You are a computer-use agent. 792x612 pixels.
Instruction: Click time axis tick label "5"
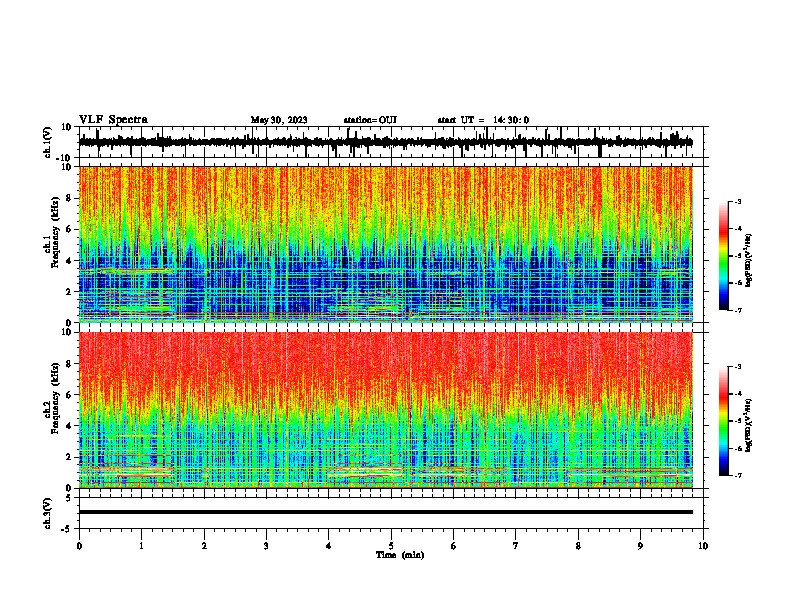[391, 546]
